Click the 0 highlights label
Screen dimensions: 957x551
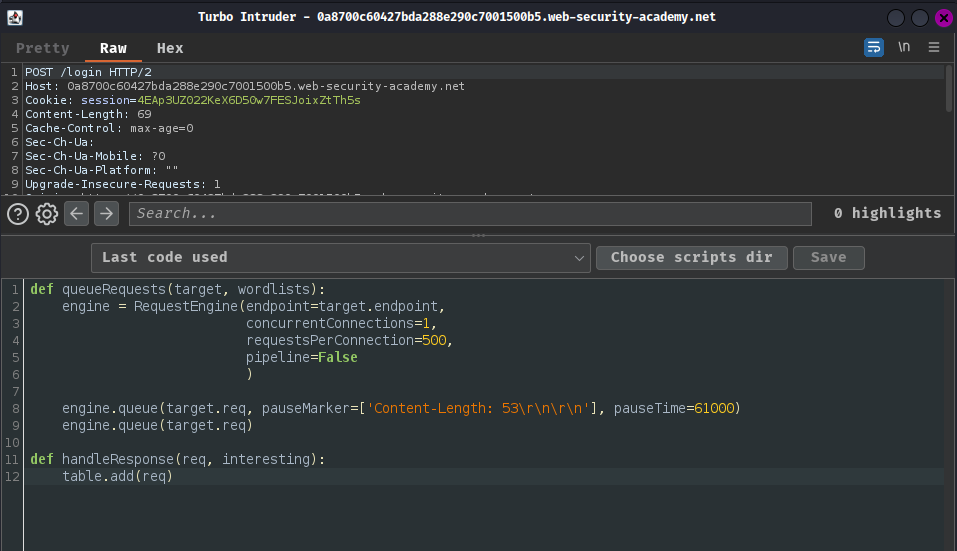pos(887,213)
